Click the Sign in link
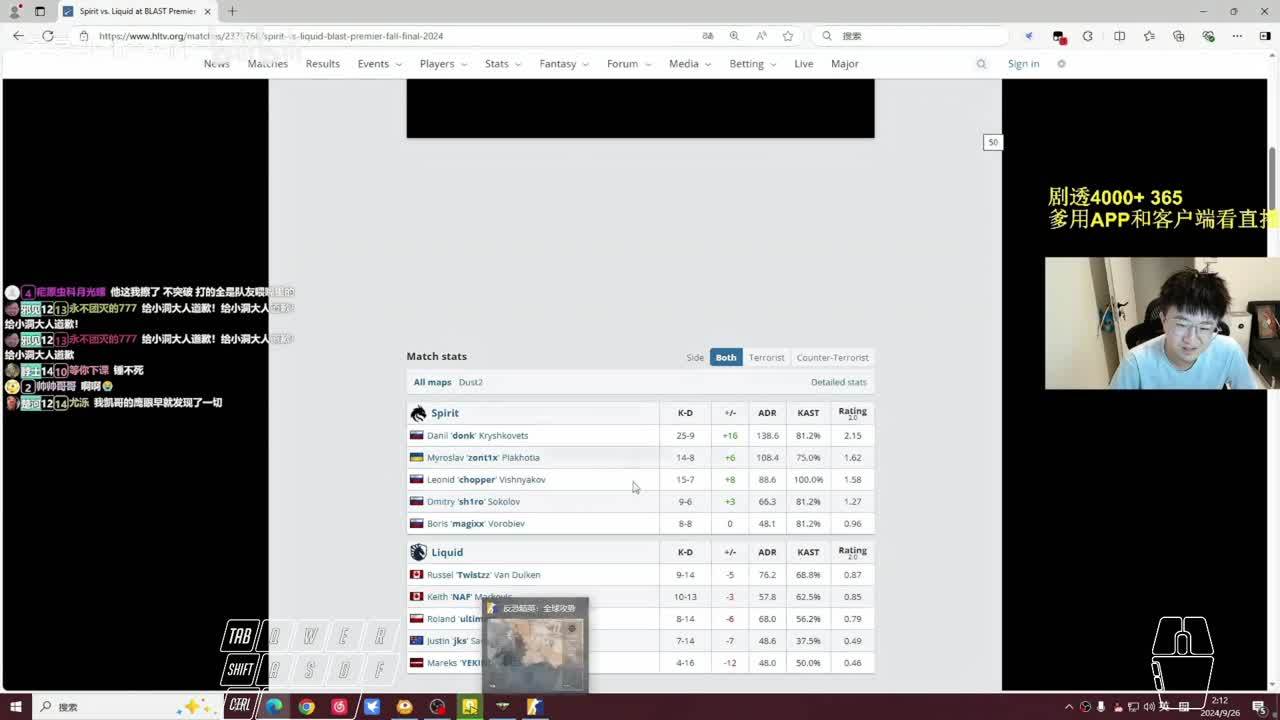 click(x=1023, y=64)
